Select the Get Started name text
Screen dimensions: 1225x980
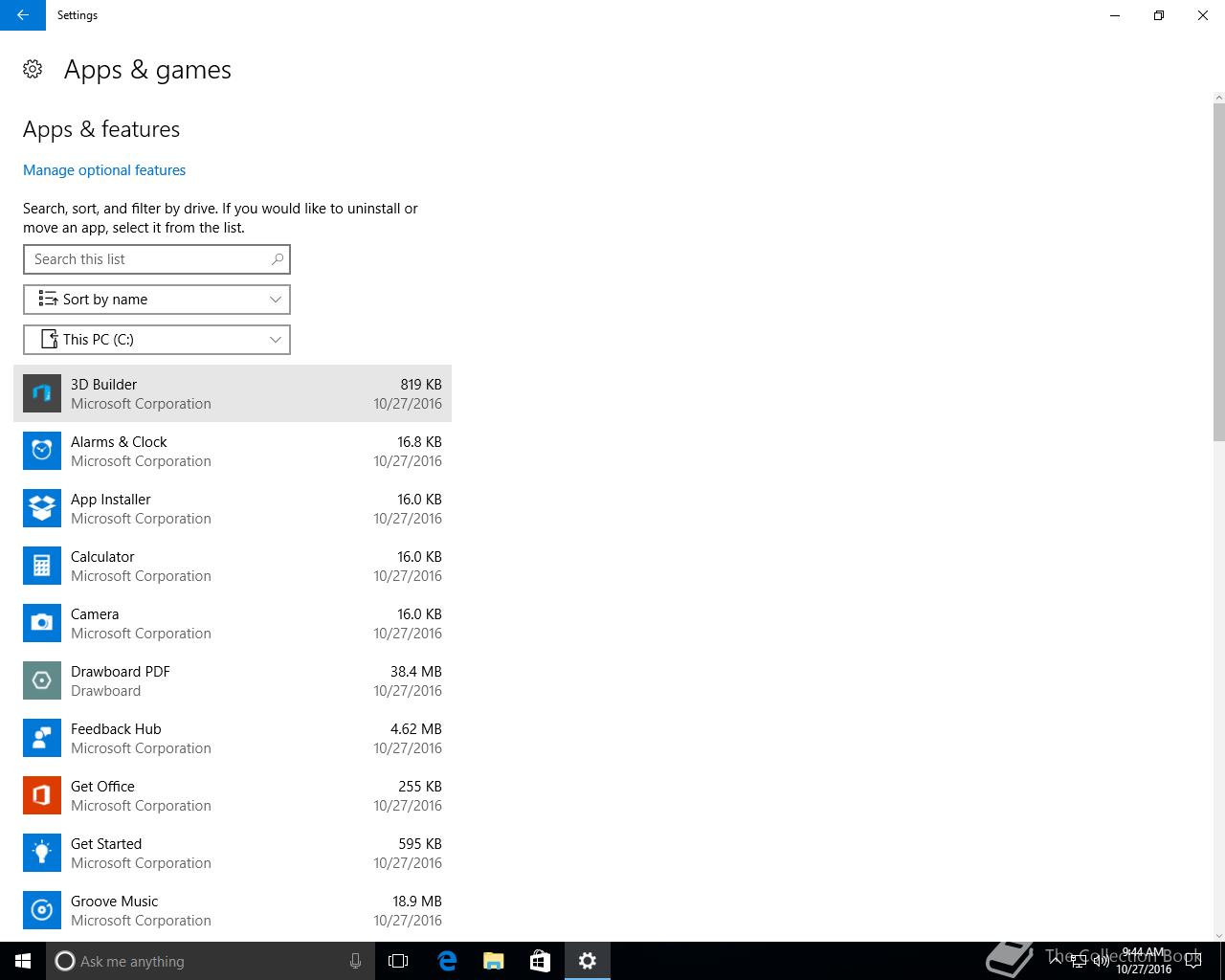[x=106, y=843]
